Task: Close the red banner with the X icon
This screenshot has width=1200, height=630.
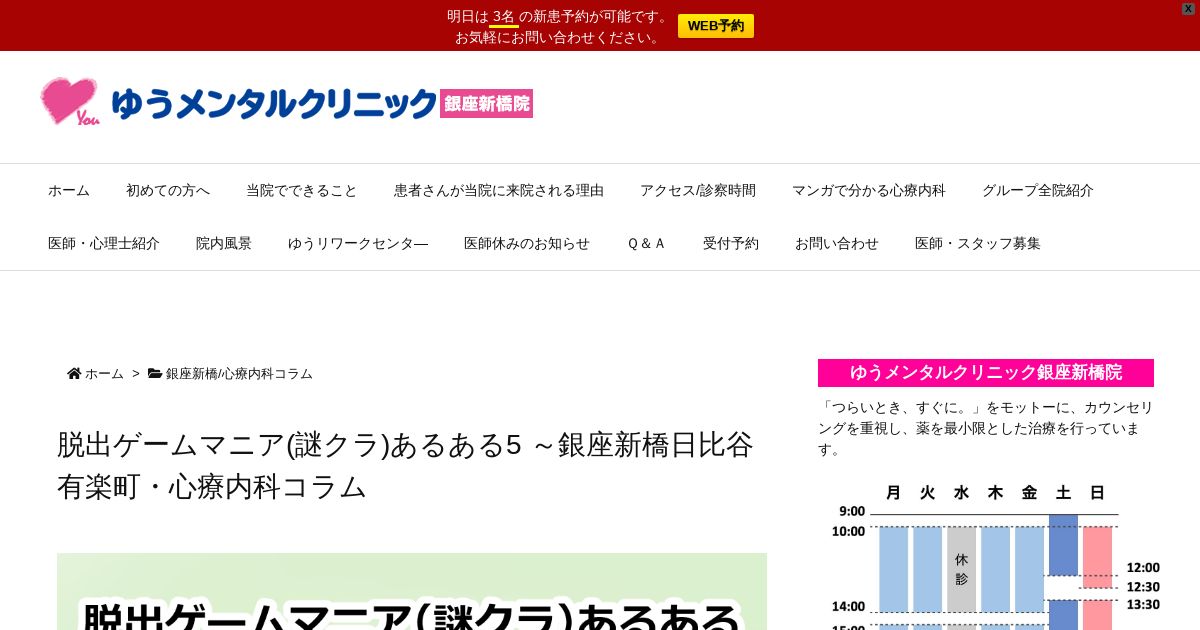Action: point(1188,8)
